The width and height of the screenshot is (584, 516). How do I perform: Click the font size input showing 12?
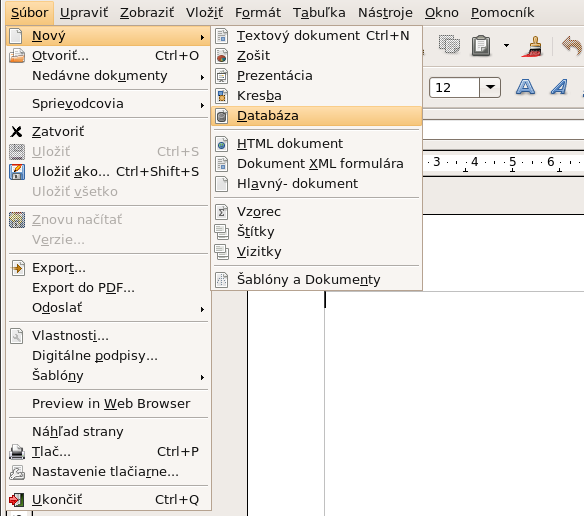[454, 88]
